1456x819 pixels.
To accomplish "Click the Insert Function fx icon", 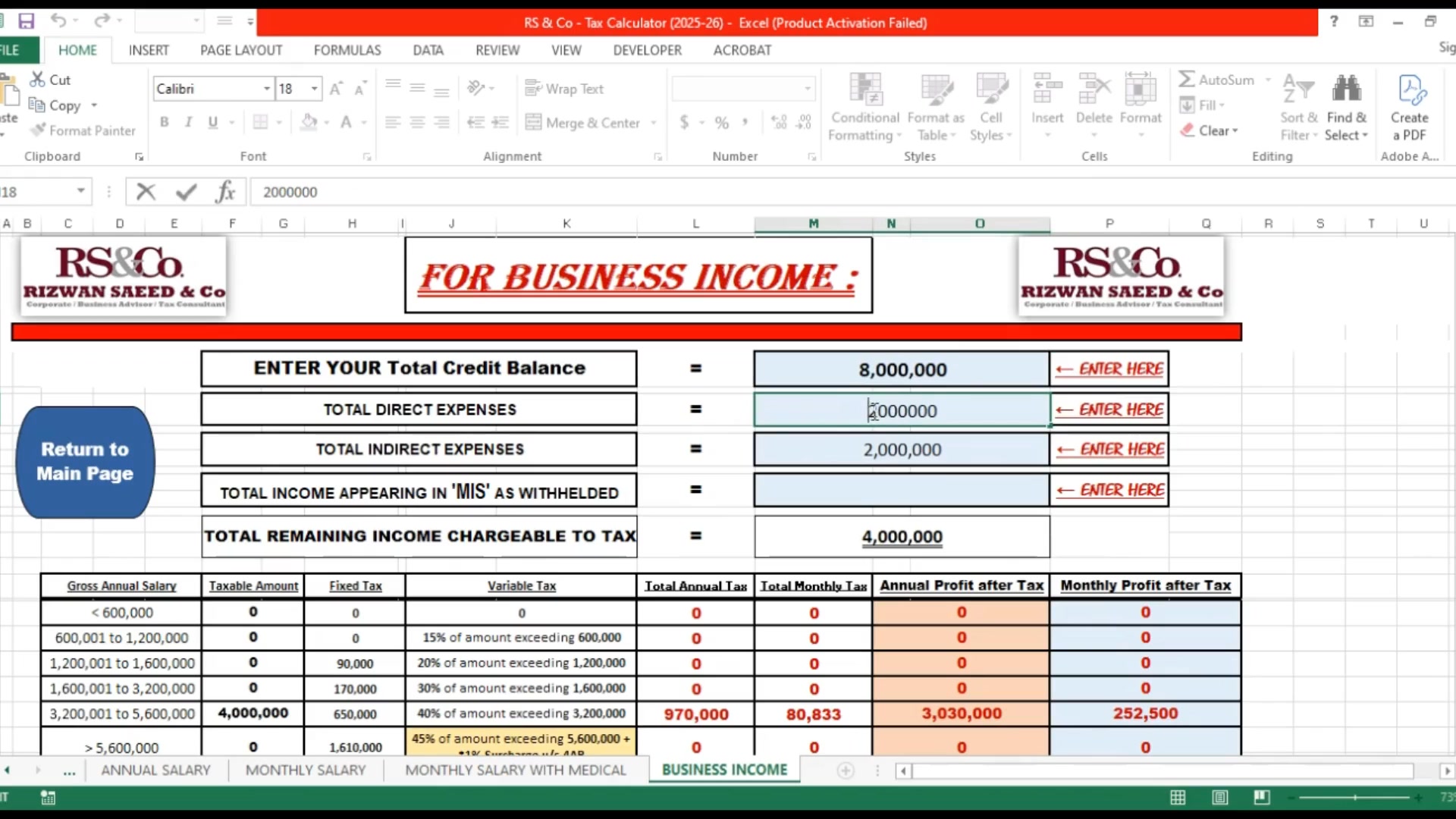I will pyautogui.click(x=225, y=192).
